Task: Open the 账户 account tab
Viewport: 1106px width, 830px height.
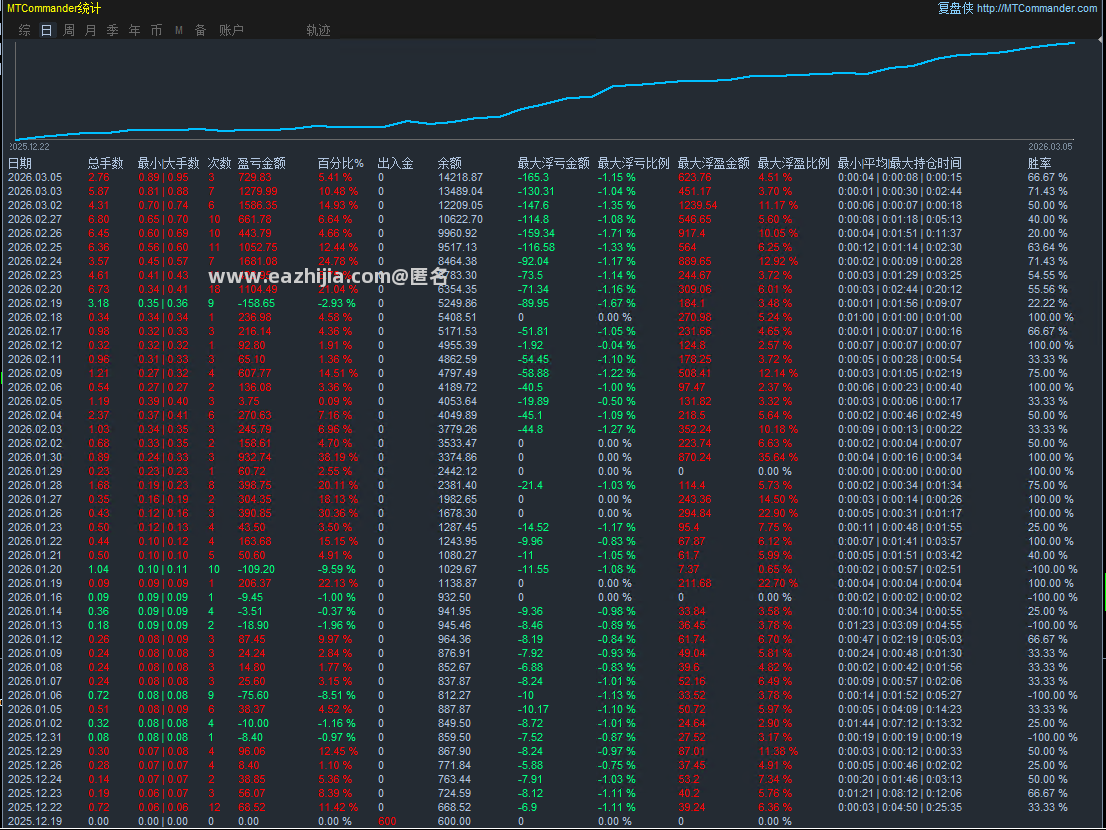Action: coord(231,30)
